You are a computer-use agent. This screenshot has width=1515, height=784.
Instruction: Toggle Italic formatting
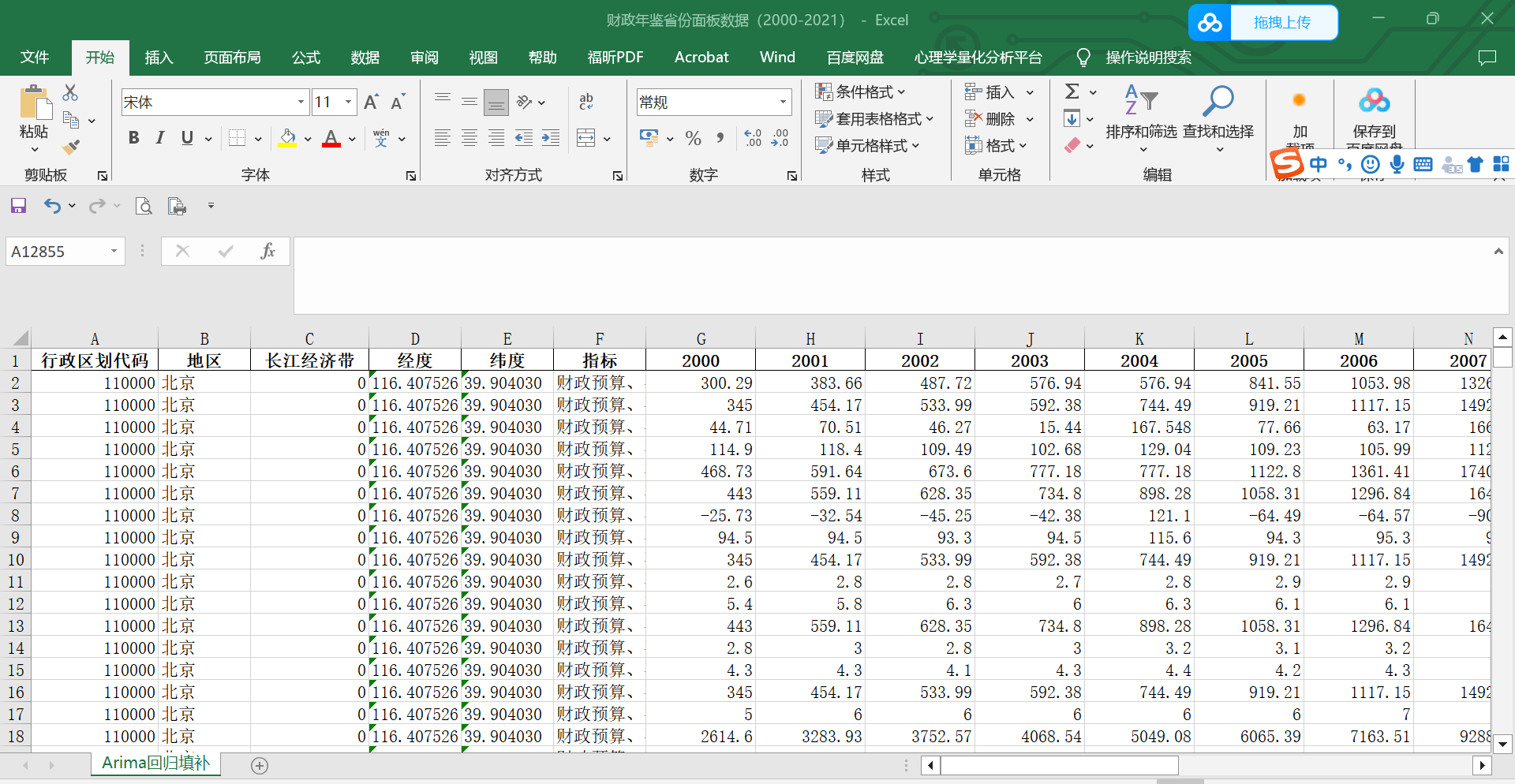click(x=160, y=138)
